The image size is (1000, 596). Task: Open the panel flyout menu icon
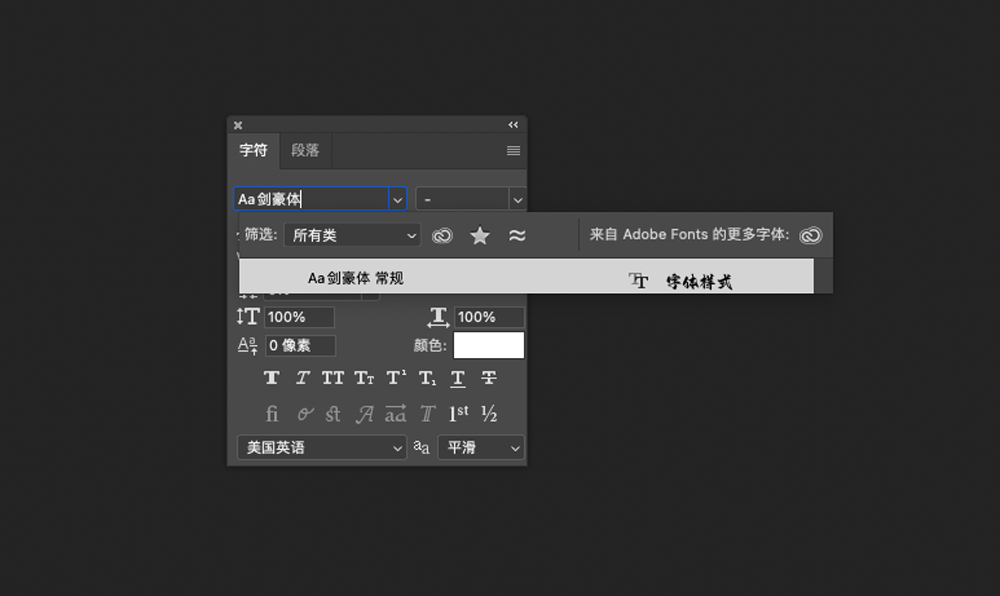(x=513, y=150)
